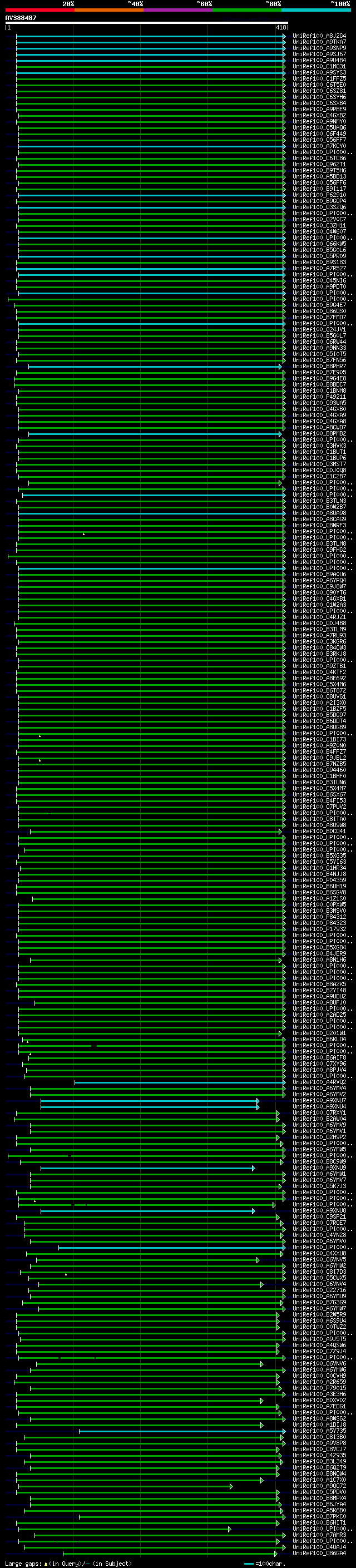Screen dimensions: 356x1568
Task: Select the label UniRef100_B9S183
Action: click(319, 263)
